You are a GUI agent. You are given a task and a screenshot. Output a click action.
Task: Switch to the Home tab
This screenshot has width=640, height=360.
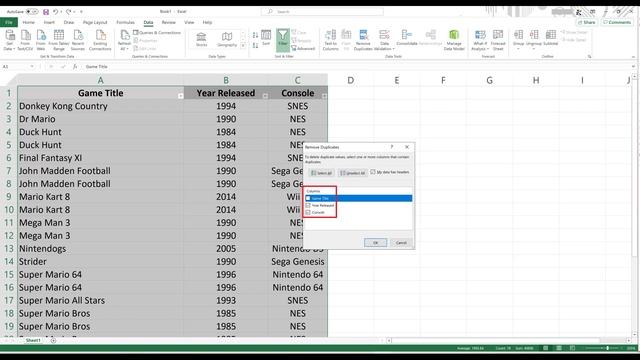29,22
